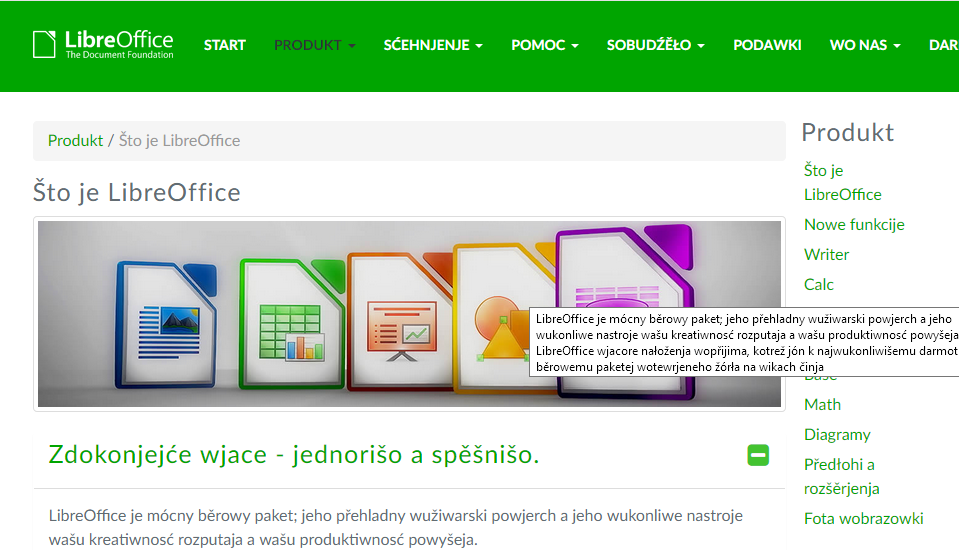The height and width of the screenshot is (550, 959).
Task: Open the Diagramy sidebar link
Action: (x=837, y=435)
